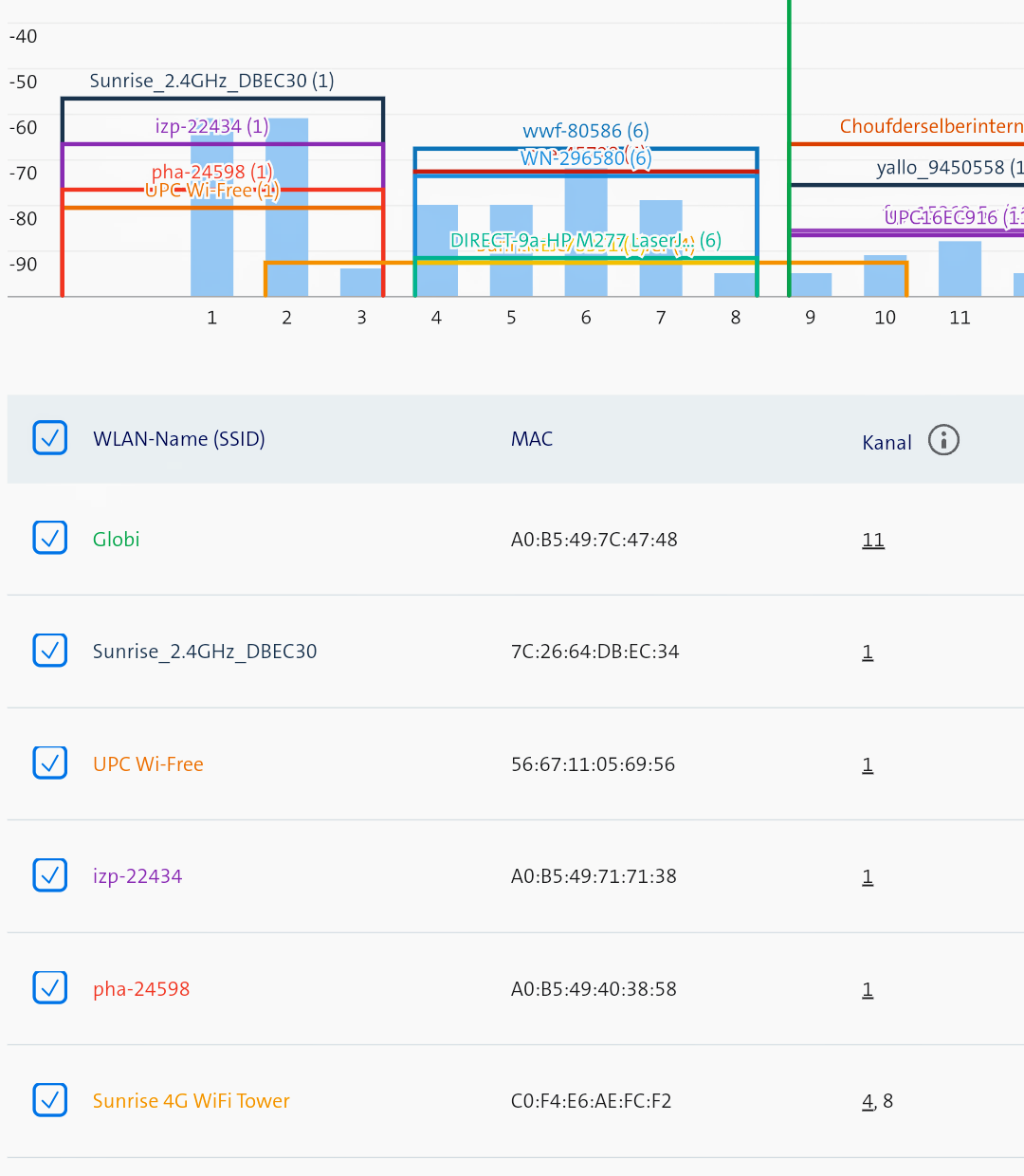Click the Sunrise_2.4GHz_DBEC30 (1) chart label
Image resolution: width=1024 pixels, height=1176 pixels.
[211, 82]
